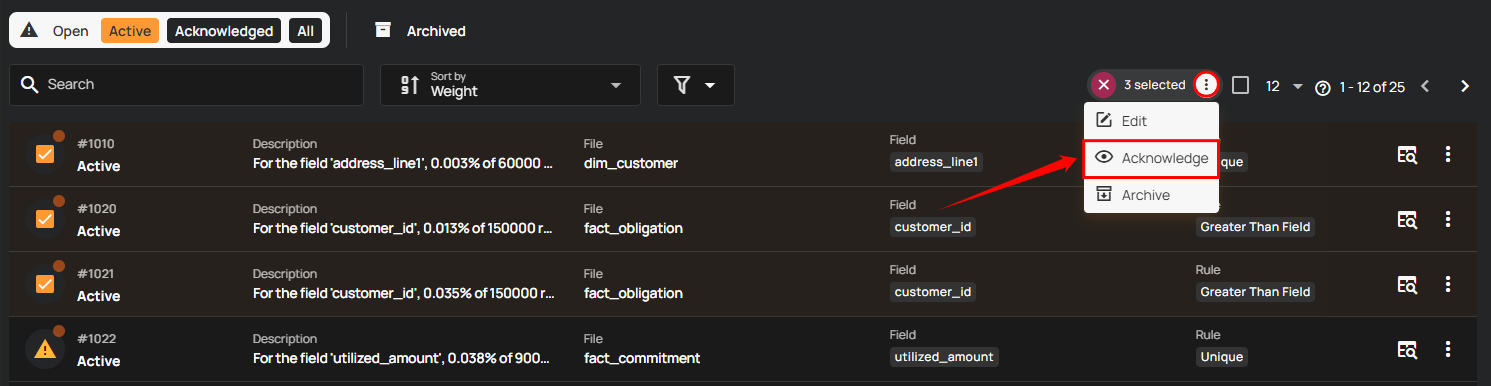Image resolution: width=1491 pixels, height=386 pixels.
Task: Open the address_line1 anomaly description
Action: pyautogui.click(x=403, y=163)
